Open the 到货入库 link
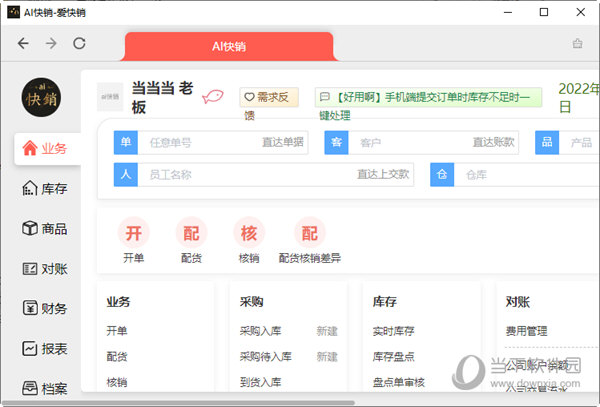600x407 pixels. click(x=261, y=382)
